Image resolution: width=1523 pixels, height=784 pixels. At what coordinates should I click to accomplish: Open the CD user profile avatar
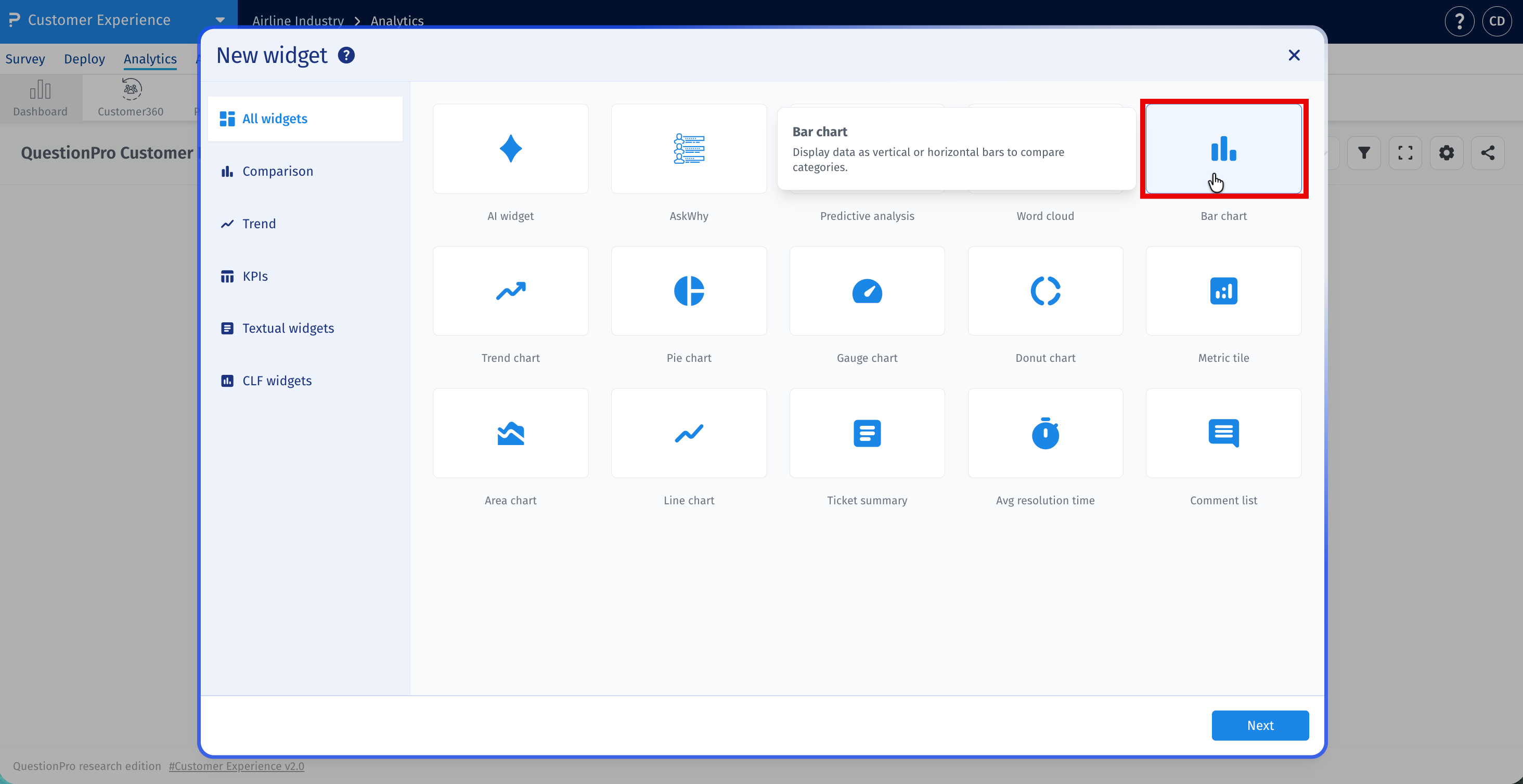[1497, 21]
